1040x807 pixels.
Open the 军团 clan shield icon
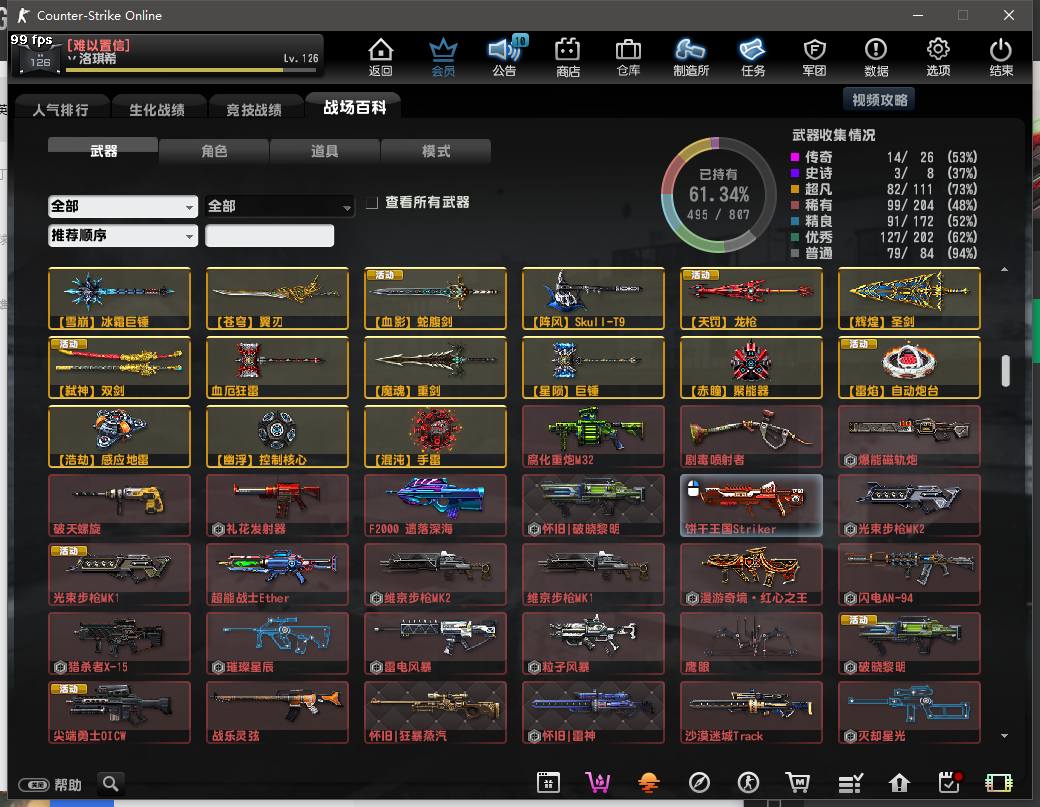point(814,57)
